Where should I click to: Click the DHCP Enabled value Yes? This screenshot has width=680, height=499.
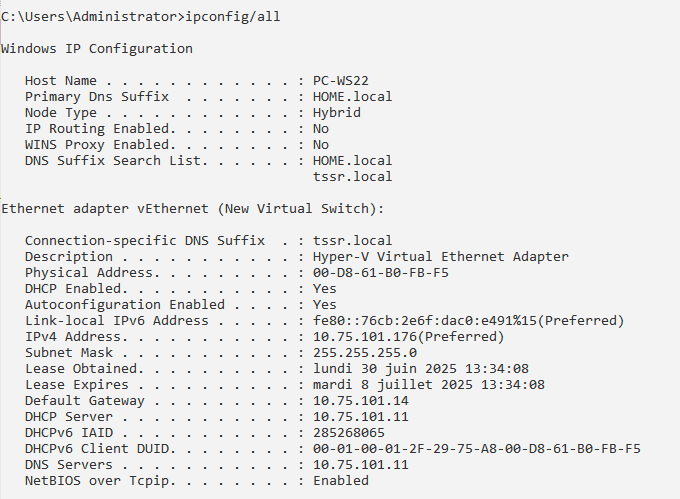[324, 288]
